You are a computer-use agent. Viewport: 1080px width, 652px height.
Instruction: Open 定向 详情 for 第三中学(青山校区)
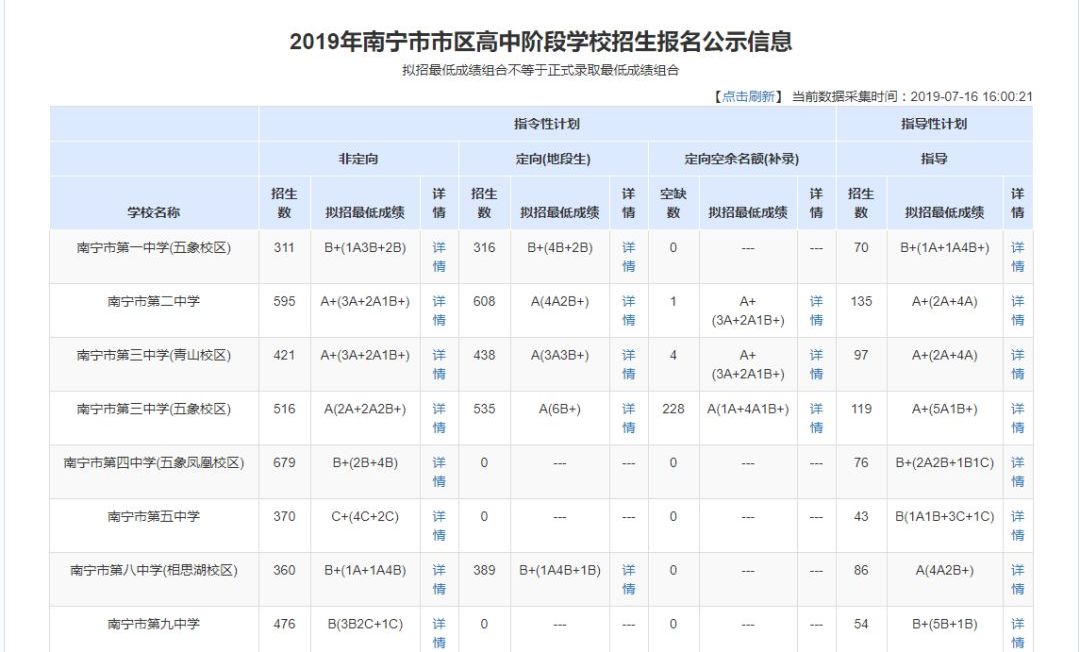[x=628, y=364]
